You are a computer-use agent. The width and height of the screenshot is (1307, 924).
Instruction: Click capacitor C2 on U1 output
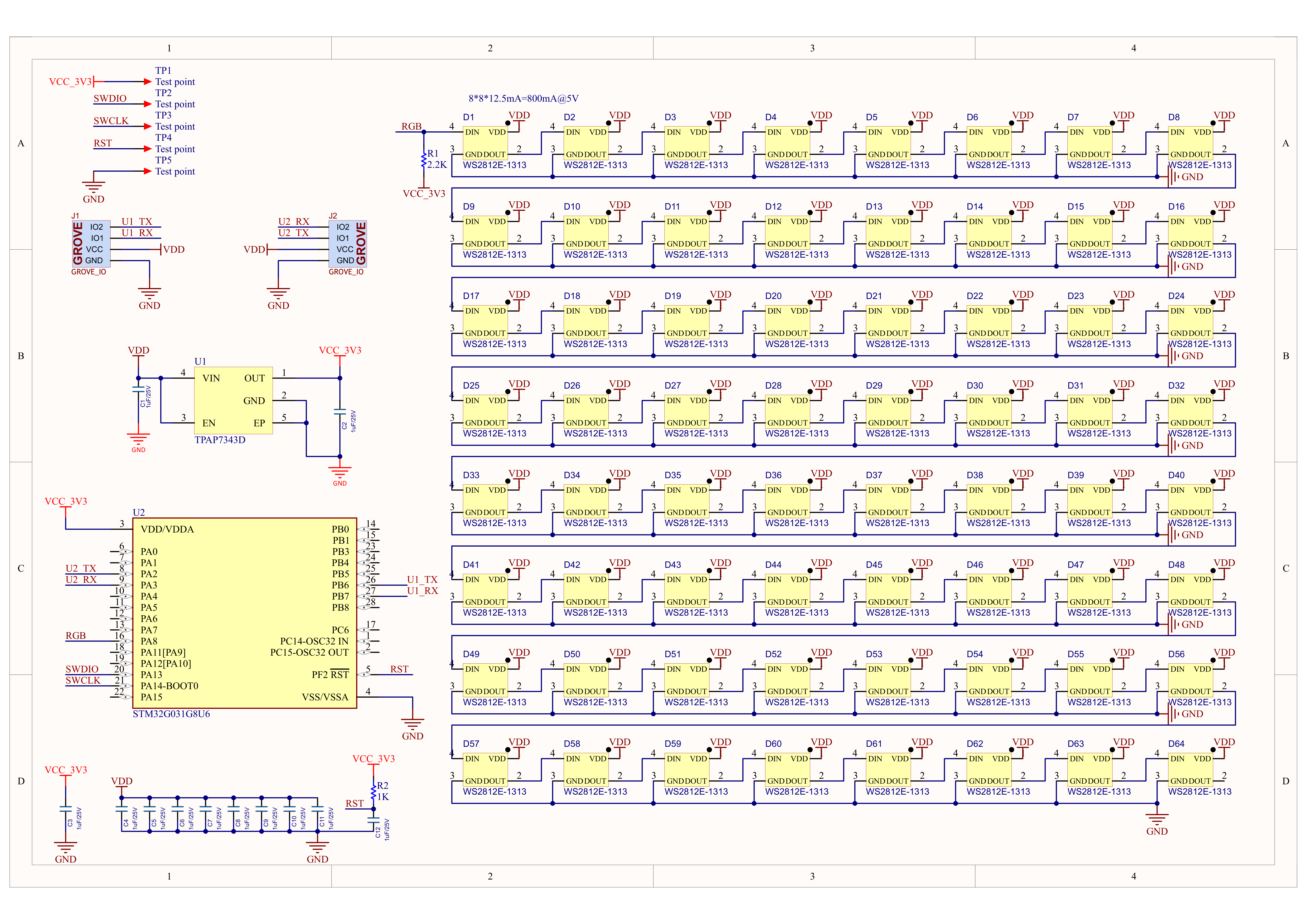340,411
